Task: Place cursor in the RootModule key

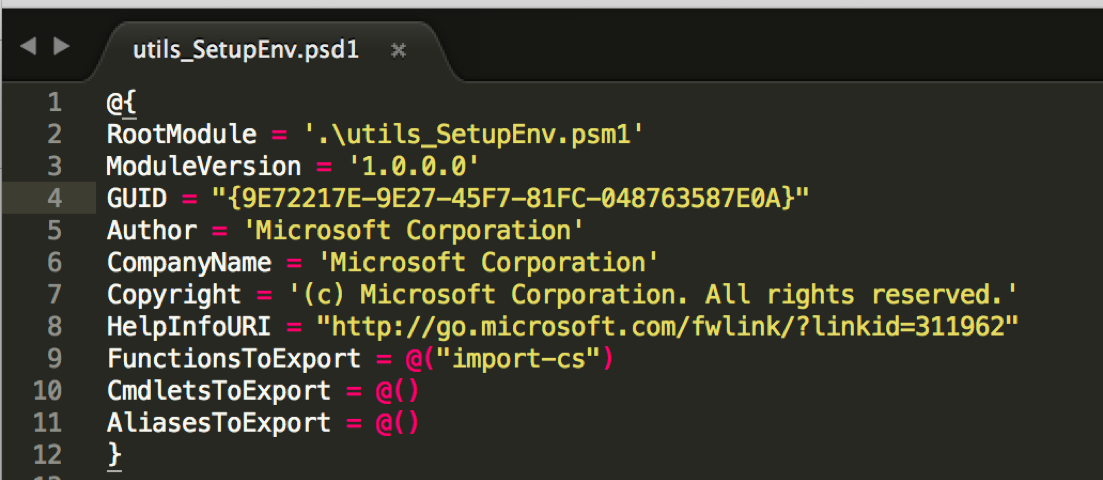Action: 181,134
